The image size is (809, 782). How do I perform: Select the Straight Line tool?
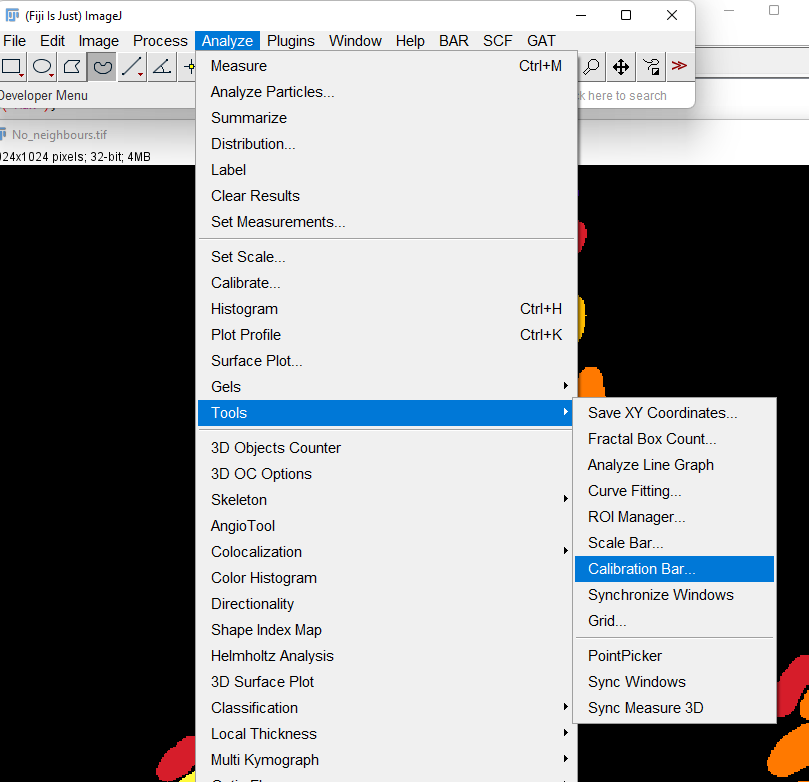pyautogui.click(x=131, y=67)
